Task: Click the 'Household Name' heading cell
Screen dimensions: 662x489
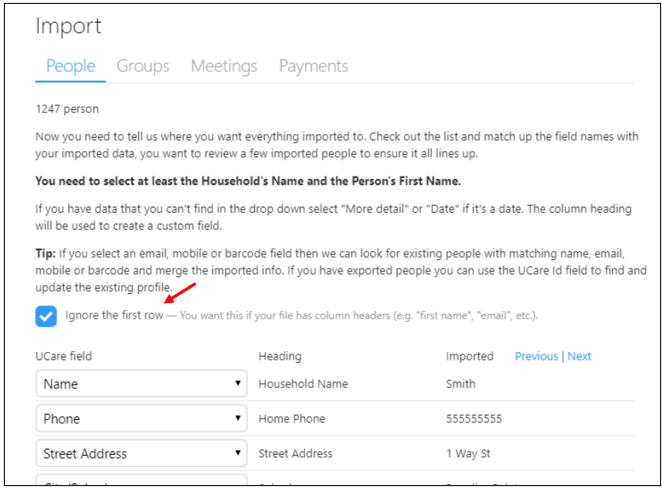Action: pos(303,384)
